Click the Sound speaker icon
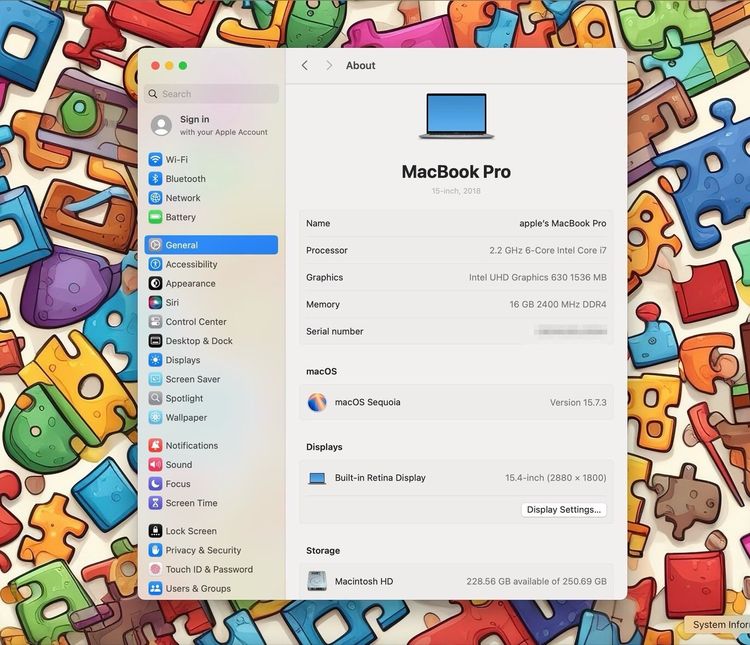750x645 pixels. pyautogui.click(x=155, y=465)
